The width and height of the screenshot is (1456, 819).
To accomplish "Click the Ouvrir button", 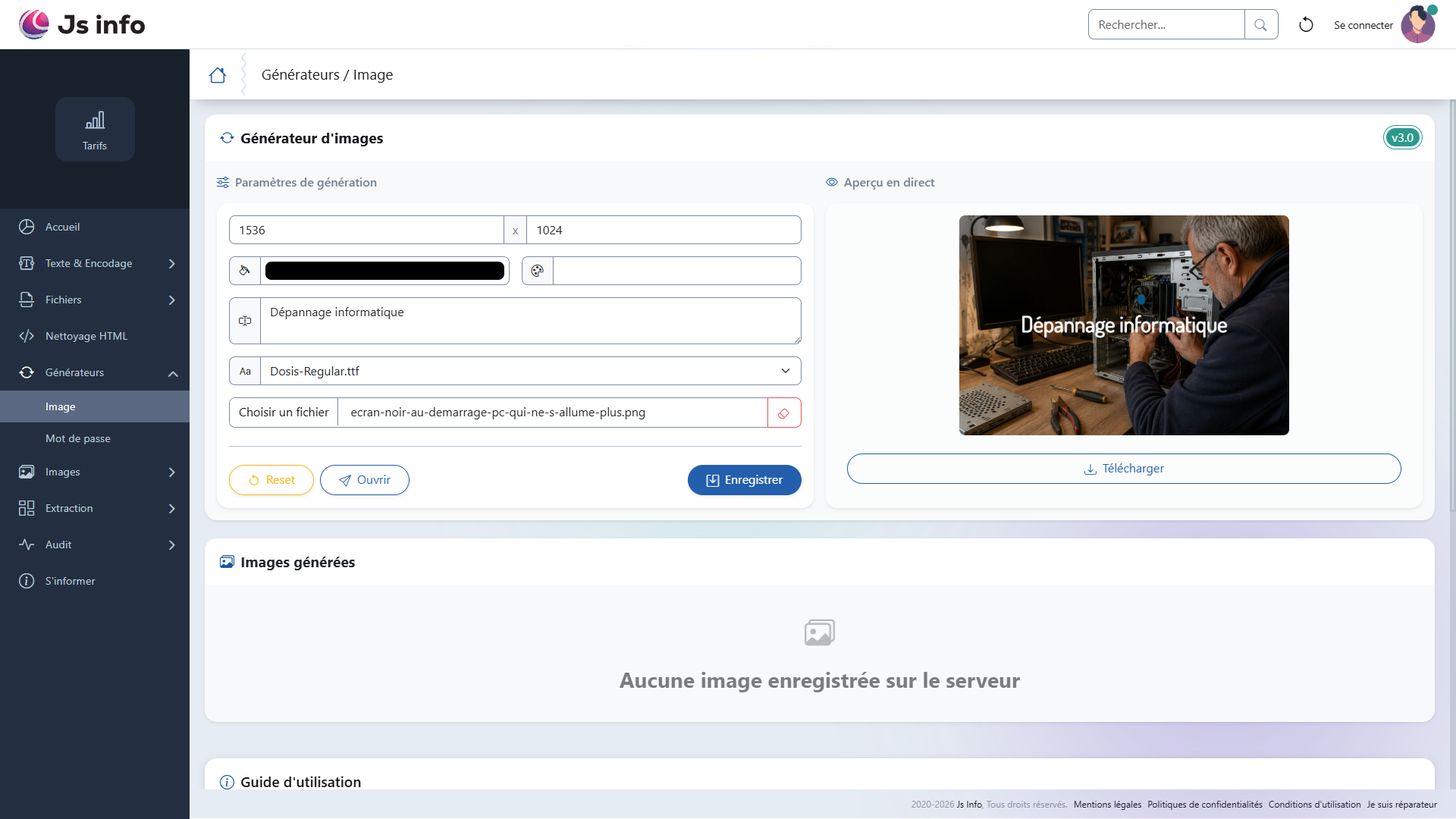I will tap(365, 480).
